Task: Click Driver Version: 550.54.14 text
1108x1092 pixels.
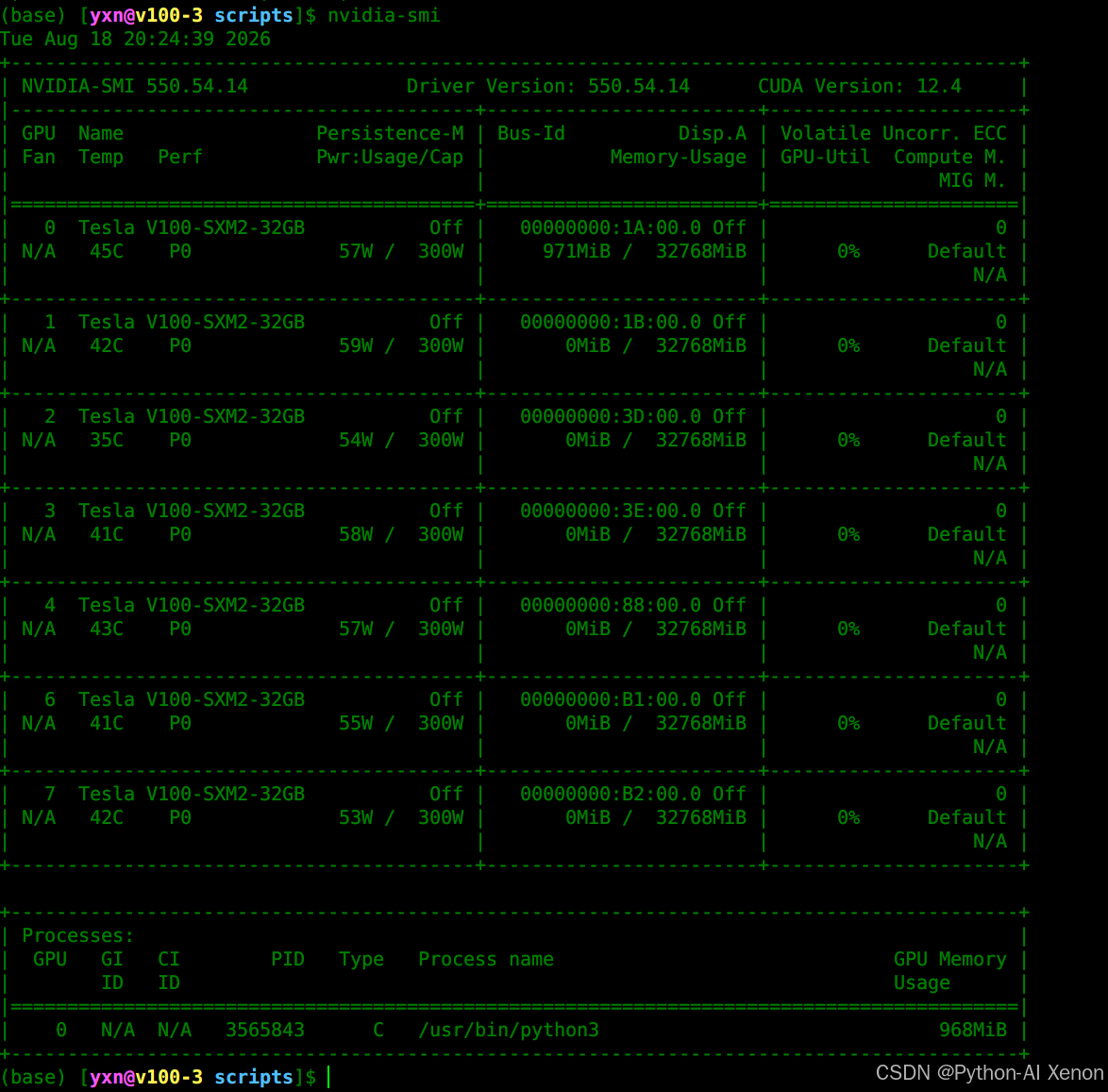Action: (547, 86)
